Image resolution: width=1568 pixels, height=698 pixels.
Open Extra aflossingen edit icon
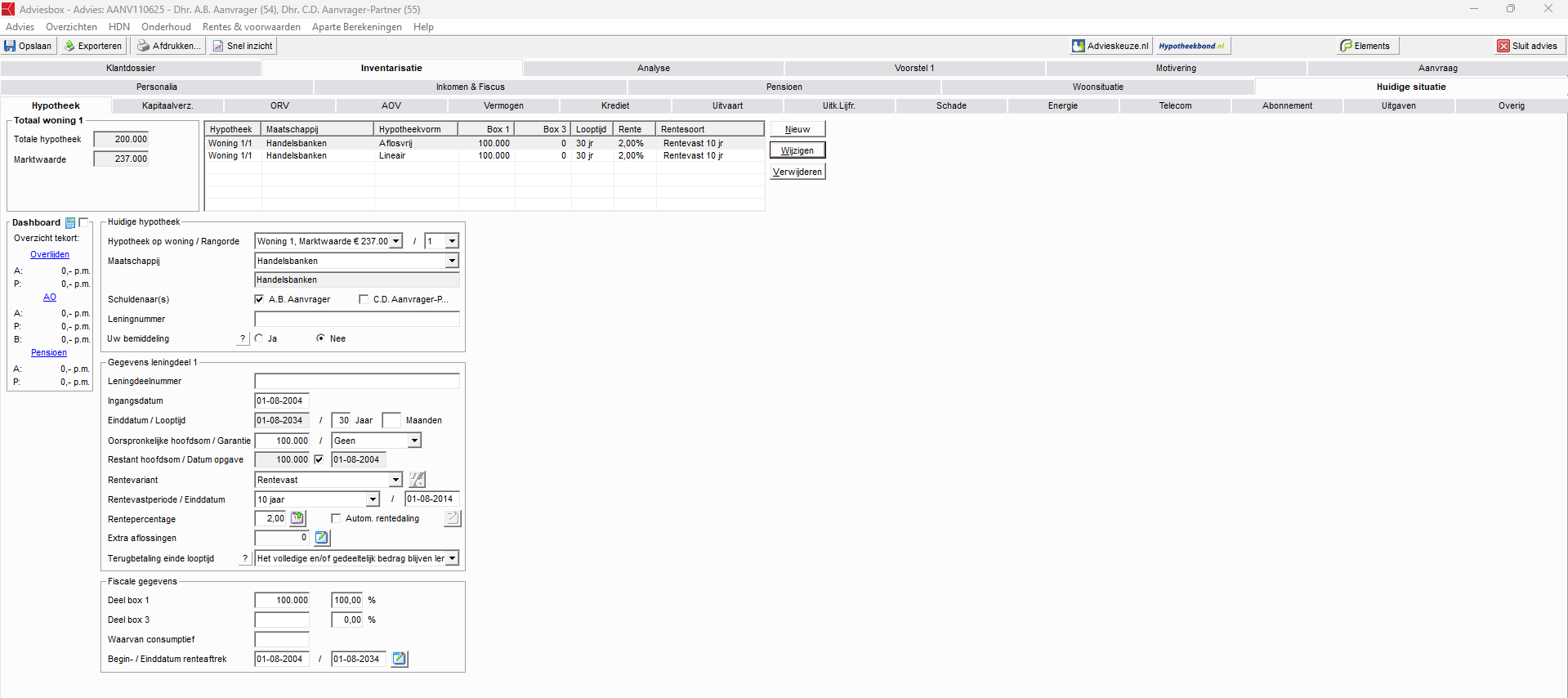322,538
